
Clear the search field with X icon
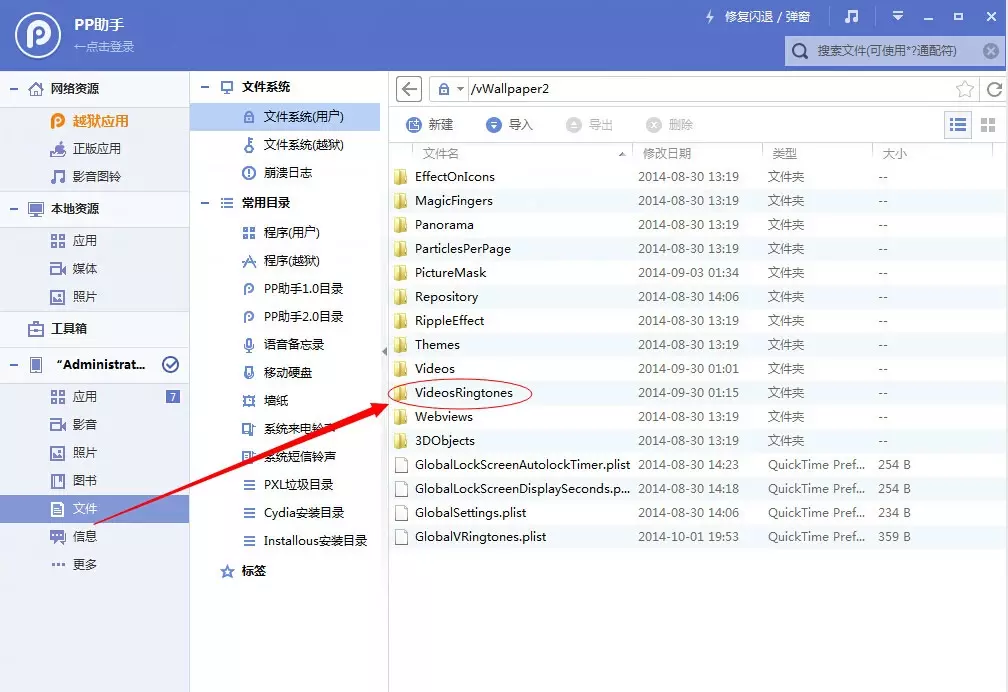click(991, 51)
